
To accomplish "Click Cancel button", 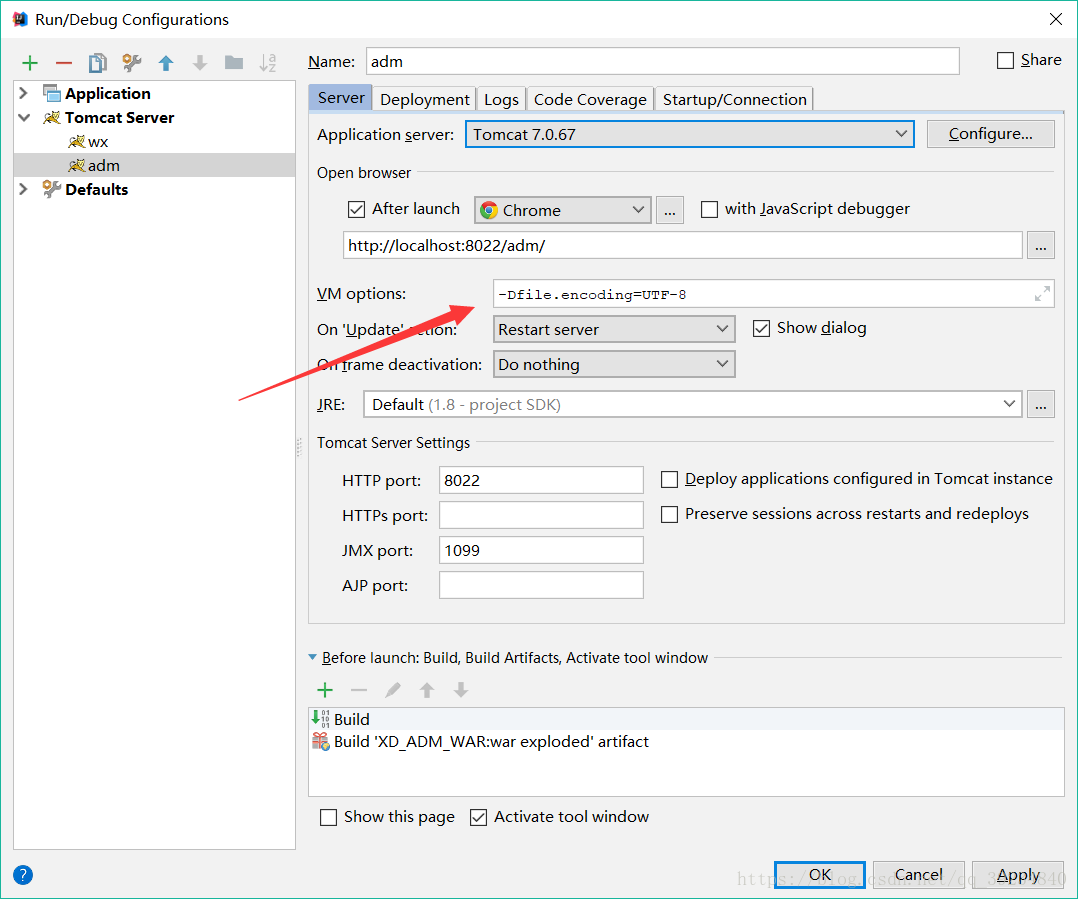I will click(918, 874).
